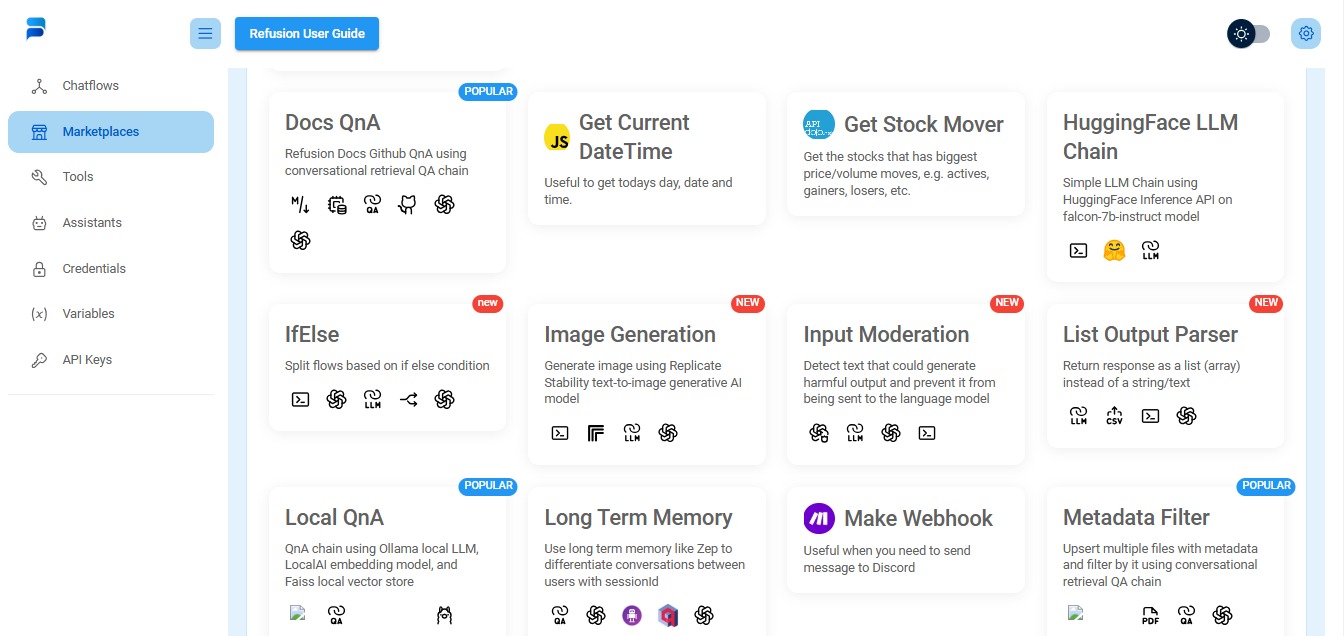
Task: Switch the dark mode toggle
Action: 1249,34
